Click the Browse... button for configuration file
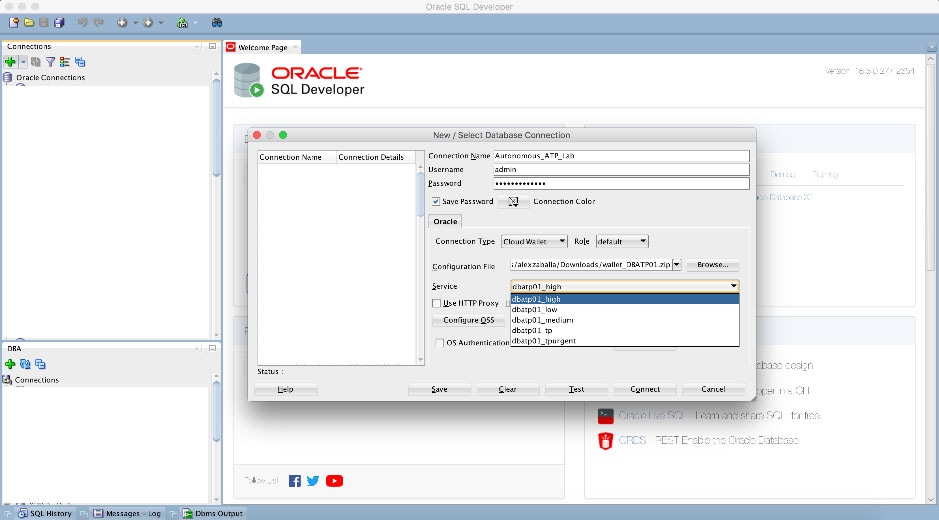 click(712, 265)
